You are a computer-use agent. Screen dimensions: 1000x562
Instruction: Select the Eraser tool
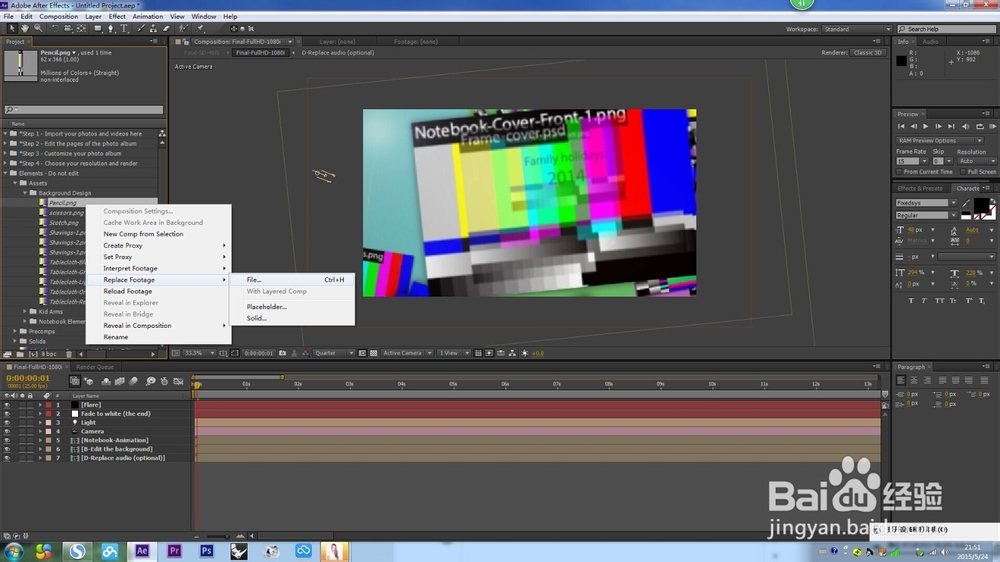[166, 29]
